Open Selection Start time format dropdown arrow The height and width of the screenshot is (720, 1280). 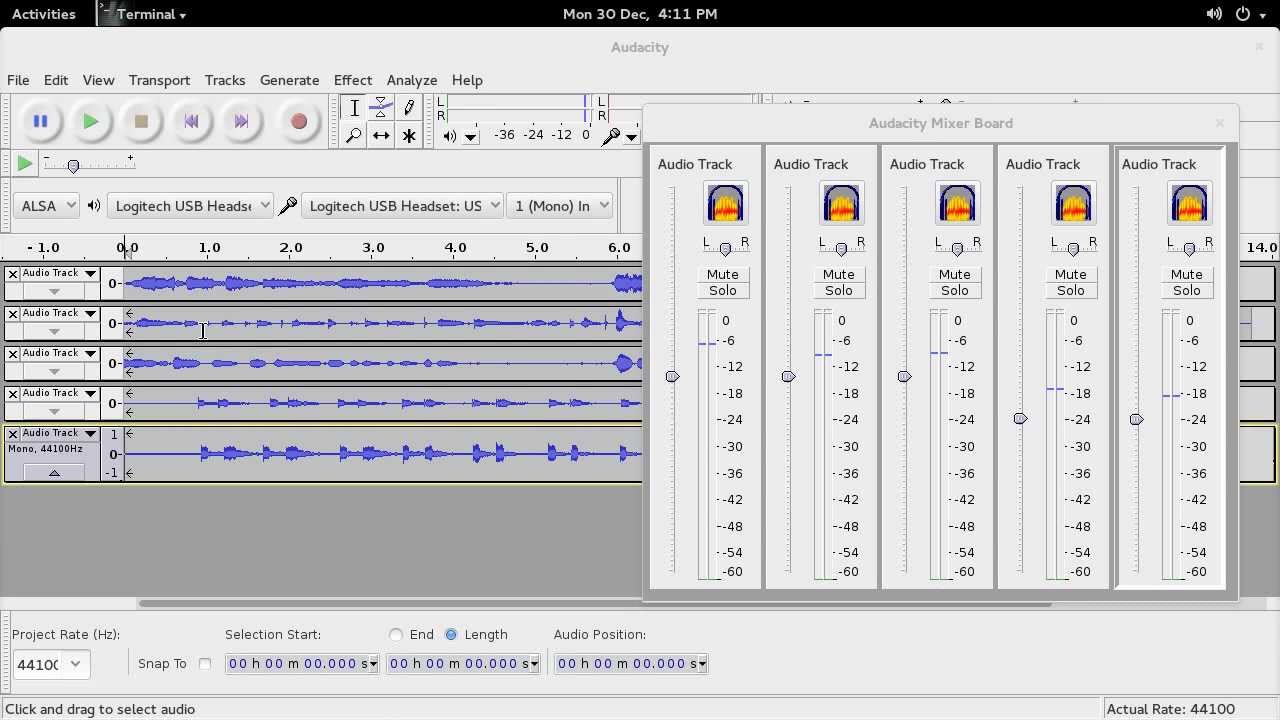click(373, 663)
